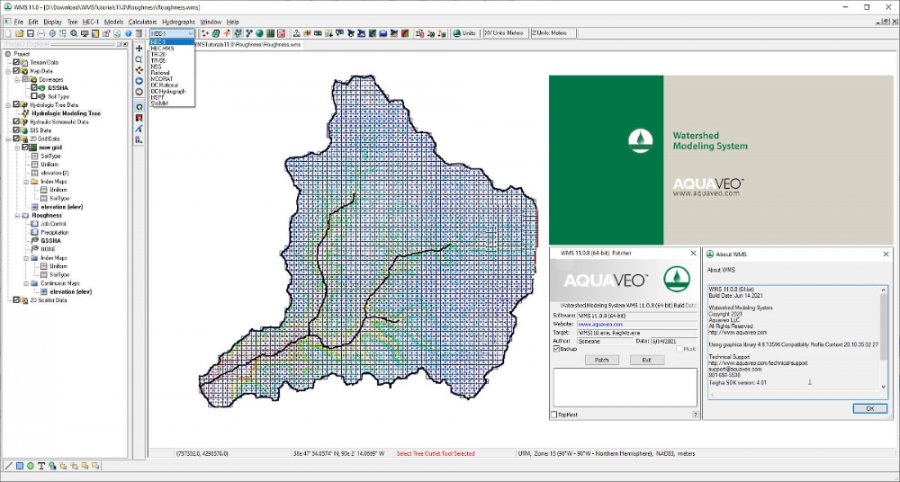Select the Zoom magnifier tool in vertical toolbar

[x=139, y=59]
